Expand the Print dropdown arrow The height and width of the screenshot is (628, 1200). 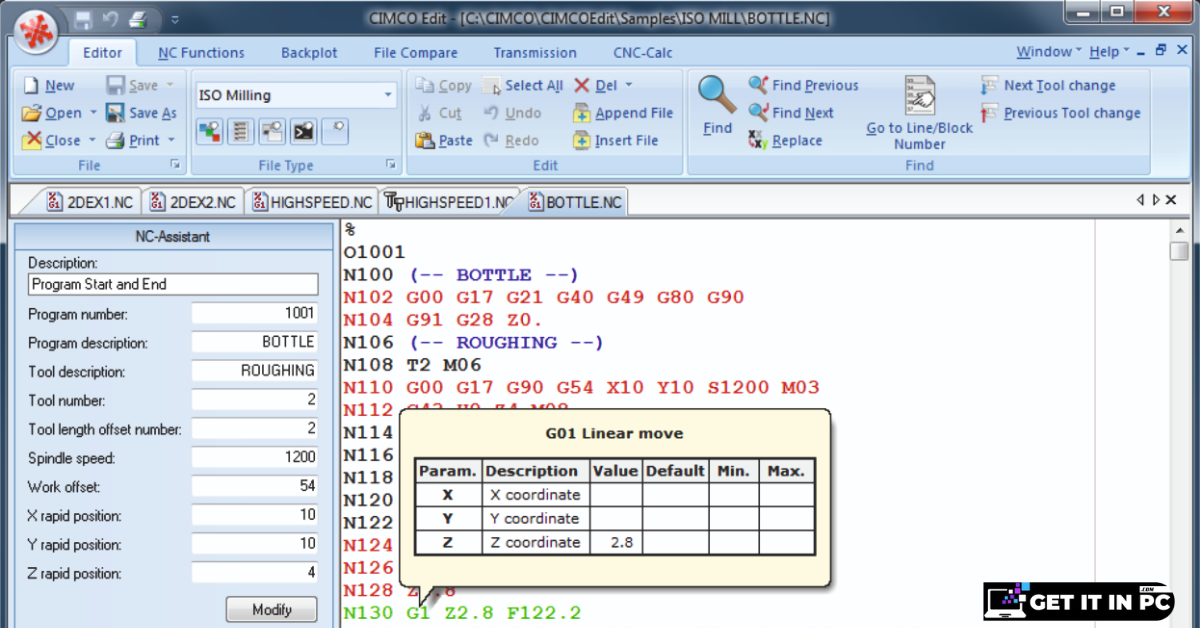(171, 141)
